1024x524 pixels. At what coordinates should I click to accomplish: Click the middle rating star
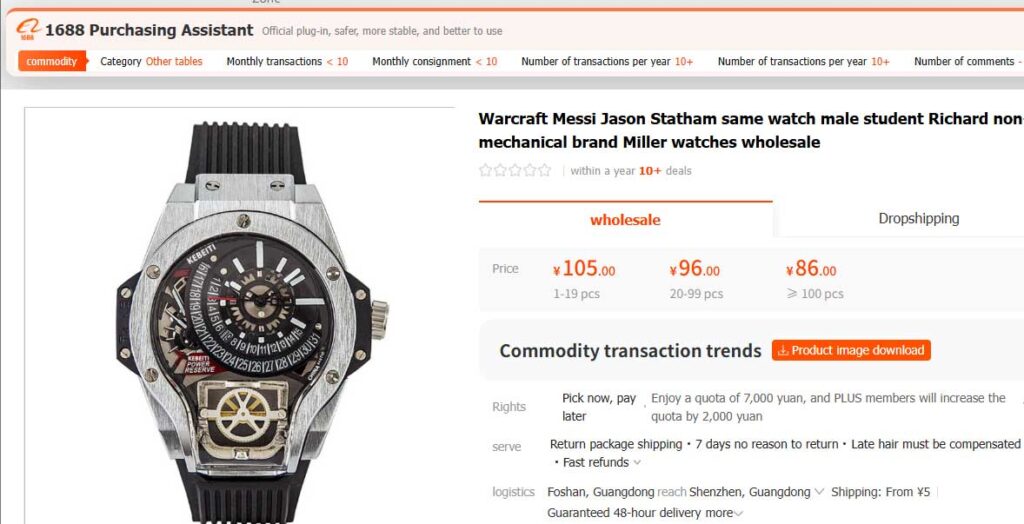pos(515,171)
